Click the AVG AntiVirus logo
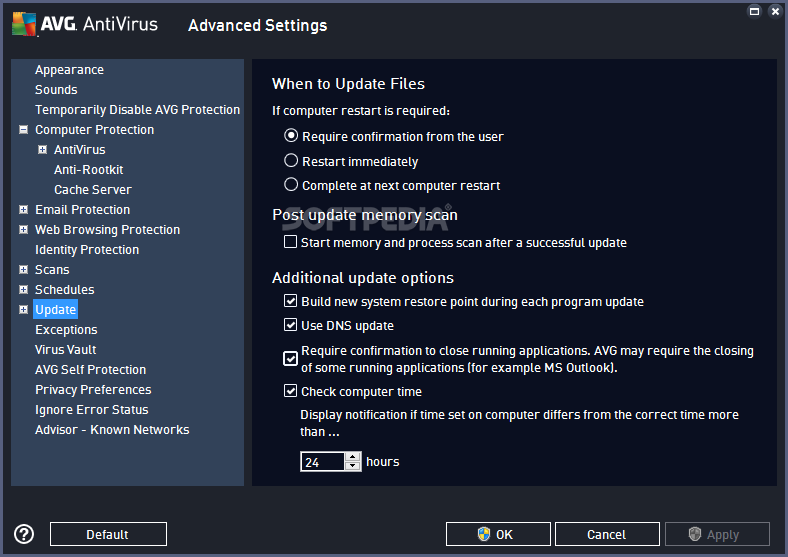This screenshot has height=557, width=788. point(84,24)
